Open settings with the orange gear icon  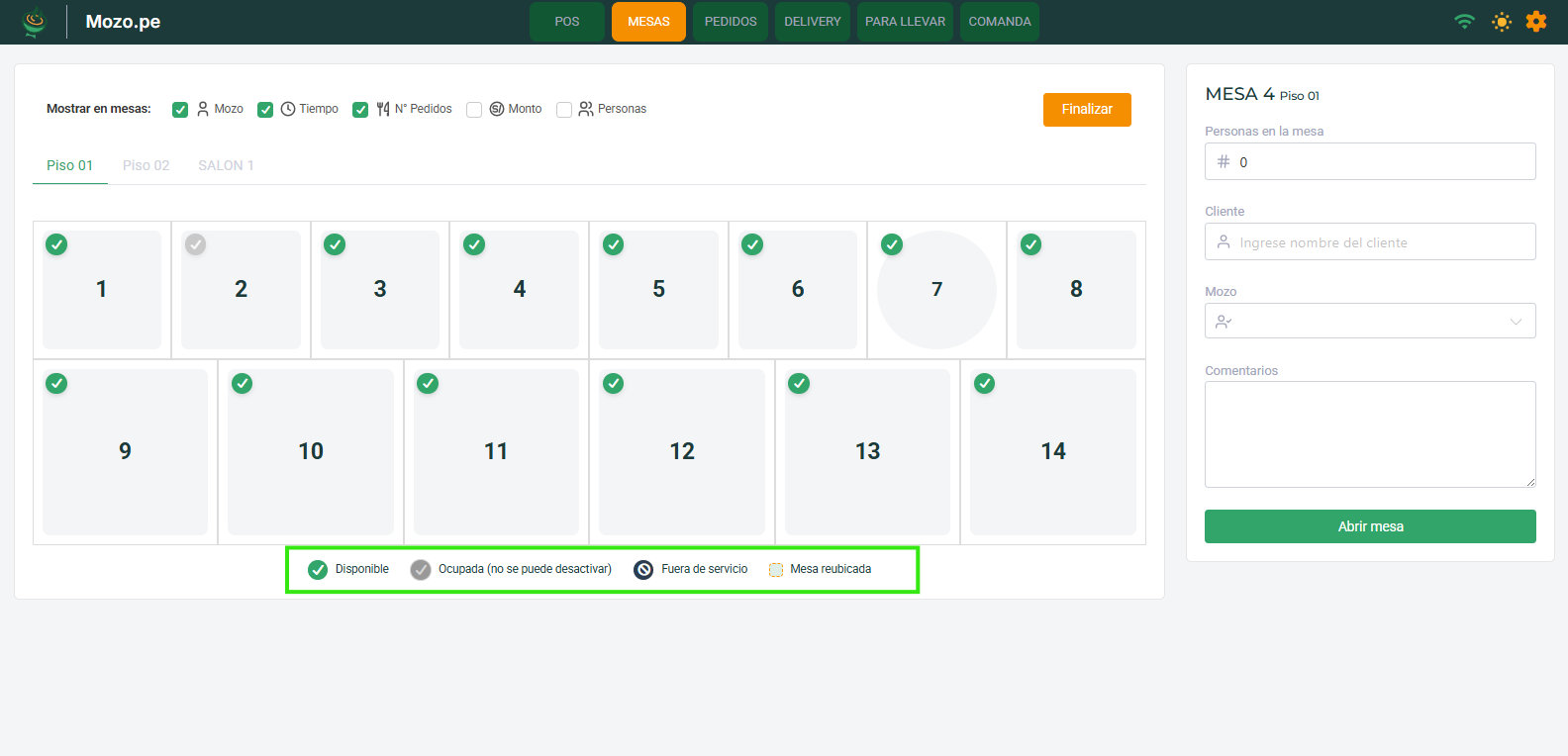pos(1535,22)
